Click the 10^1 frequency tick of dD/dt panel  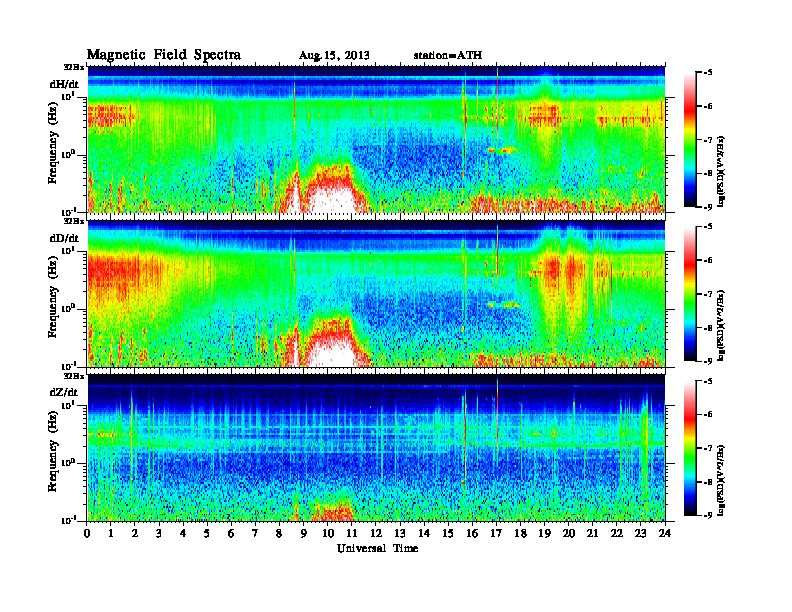[x=68, y=251]
